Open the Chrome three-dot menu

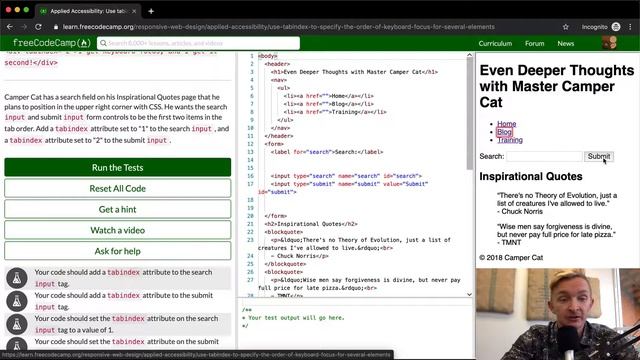(631, 27)
